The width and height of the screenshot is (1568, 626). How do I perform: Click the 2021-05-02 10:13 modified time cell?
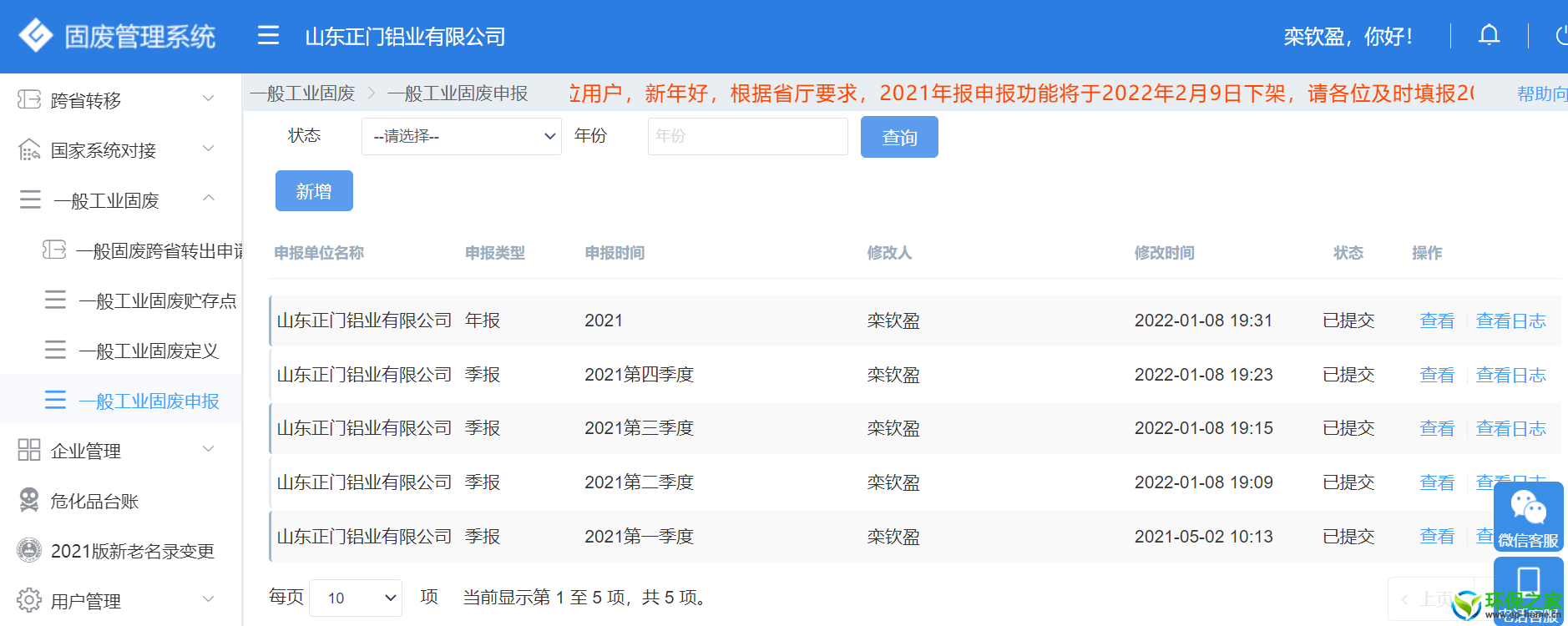1203,536
